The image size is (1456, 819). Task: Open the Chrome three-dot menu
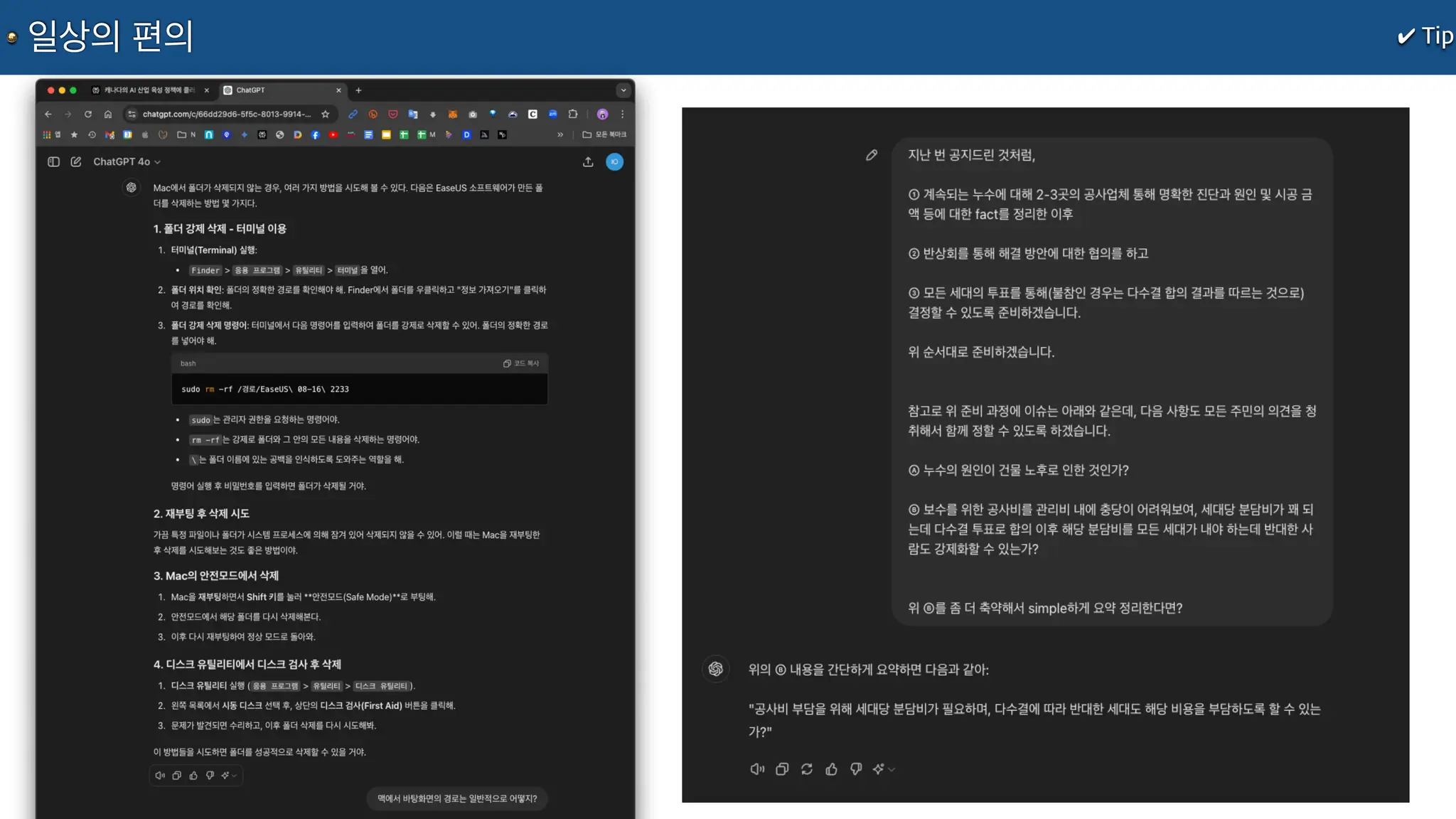pos(622,114)
